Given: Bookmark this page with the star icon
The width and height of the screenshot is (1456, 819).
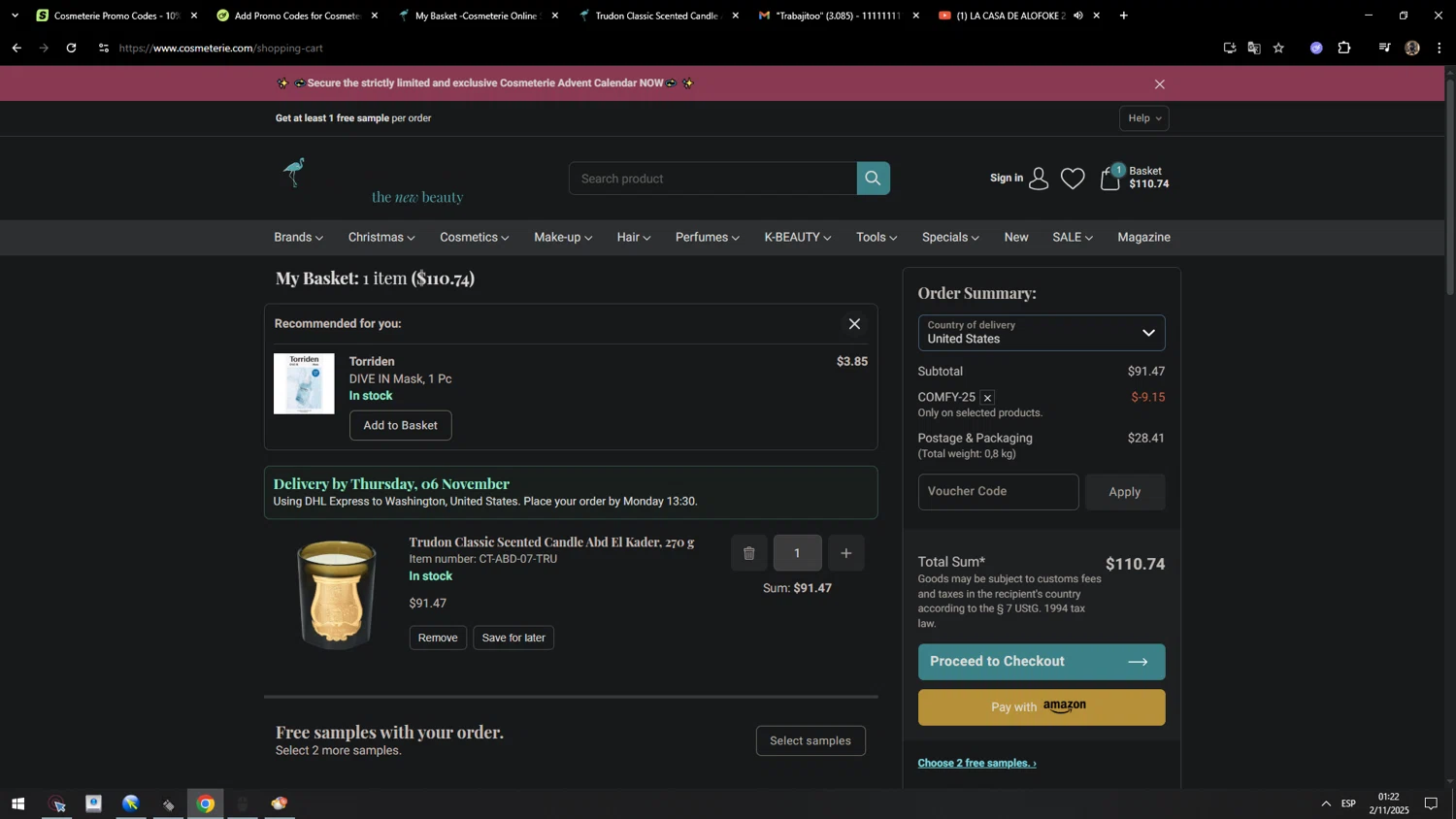Looking at the screenshot, I should click(1278, 48).
